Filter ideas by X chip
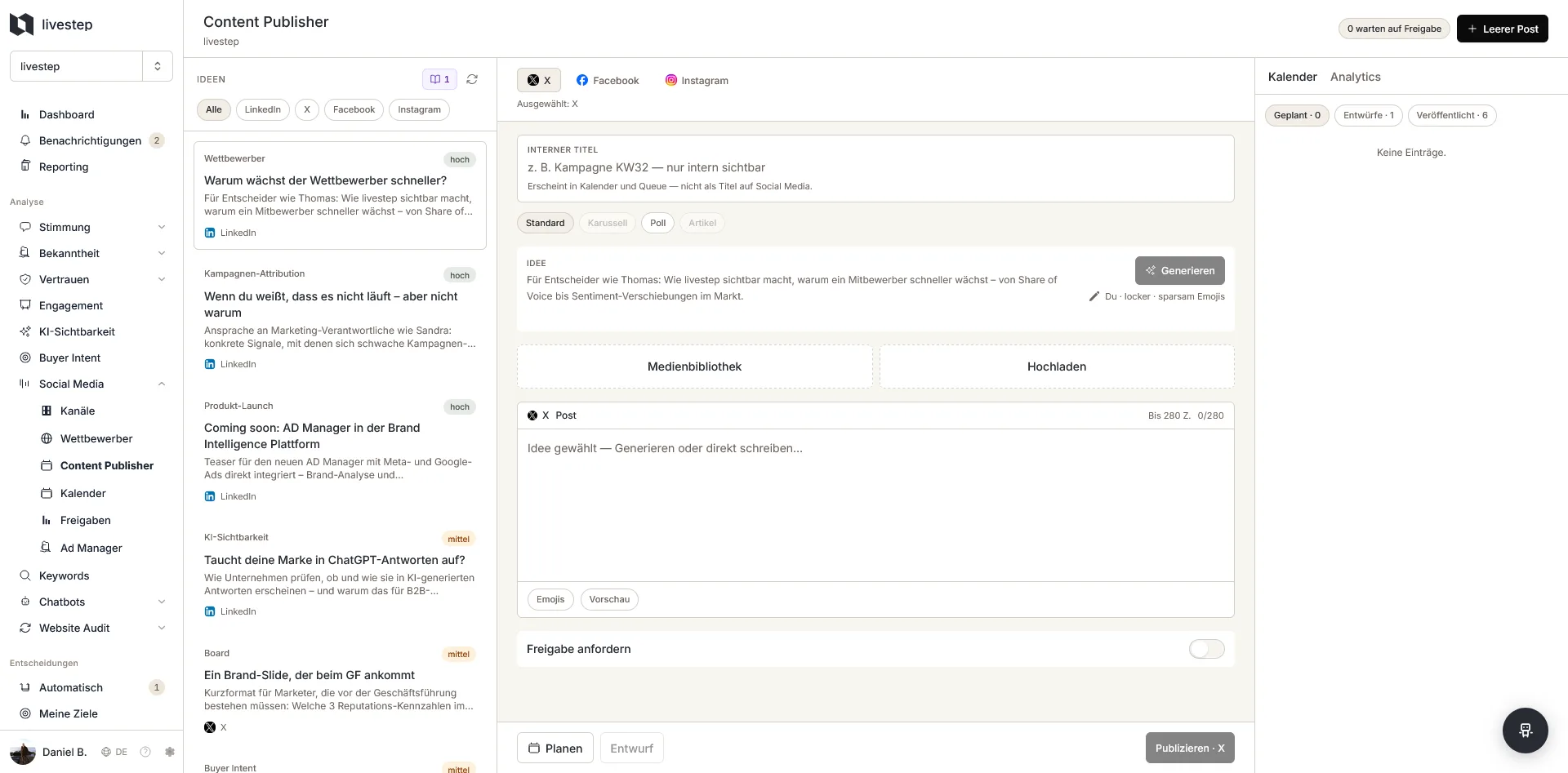Image resolution: width=1568 pixels, height=773 pixels. (x=307, y=109)
